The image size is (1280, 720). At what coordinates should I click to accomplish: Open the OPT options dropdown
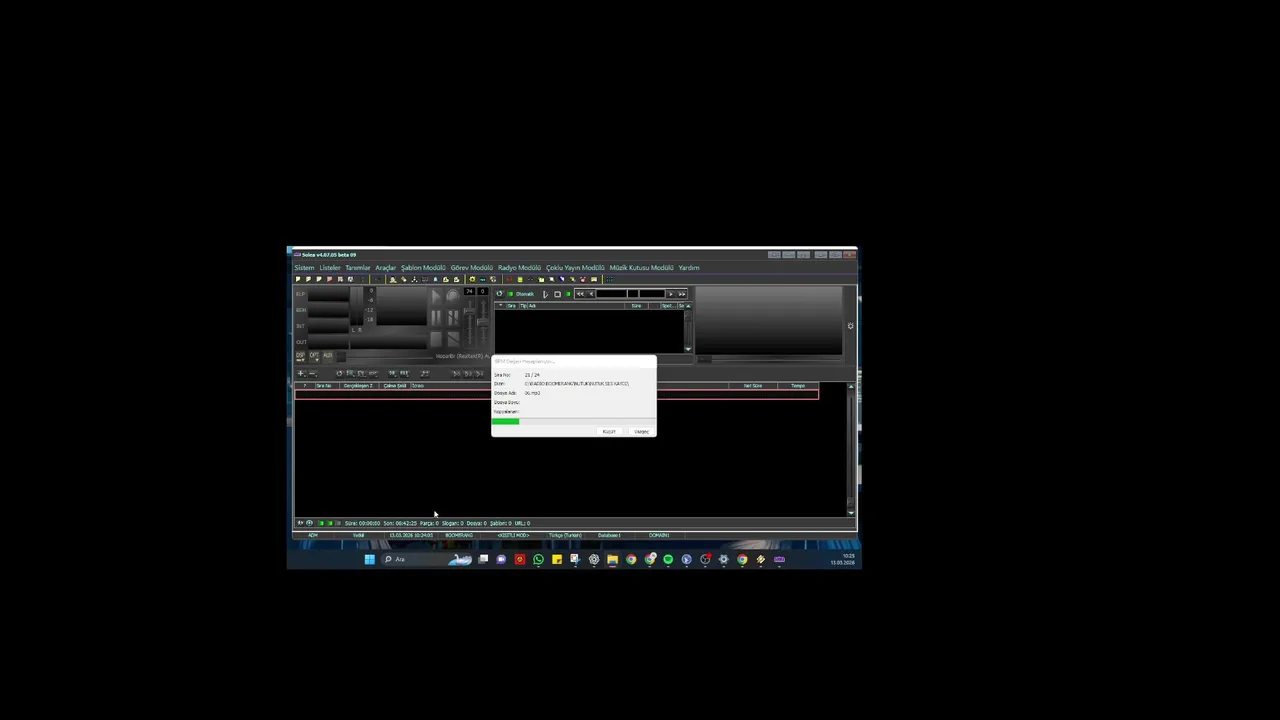pyautogui.click(x=314, y=356)
